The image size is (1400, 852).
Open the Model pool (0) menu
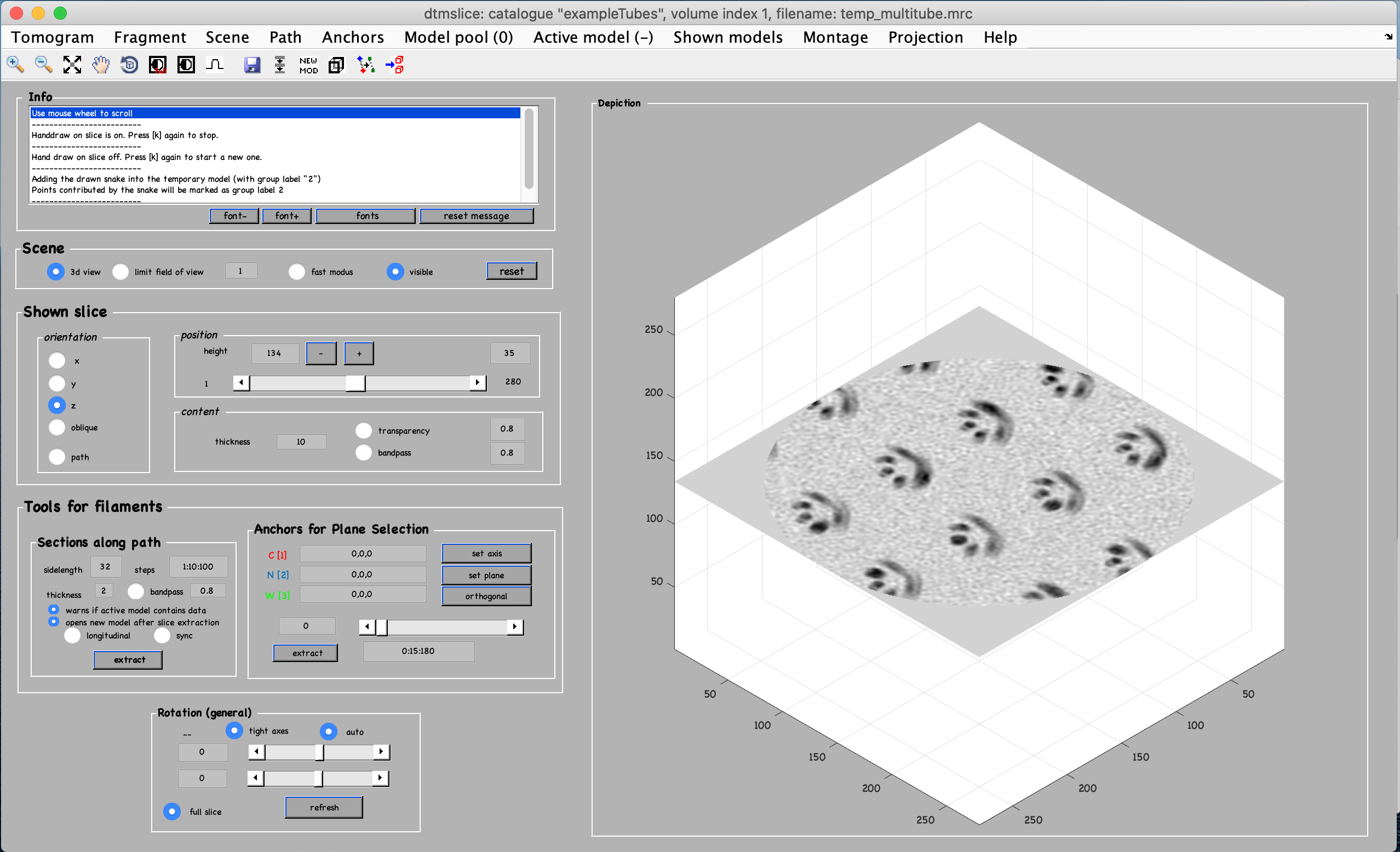point(458,37)
